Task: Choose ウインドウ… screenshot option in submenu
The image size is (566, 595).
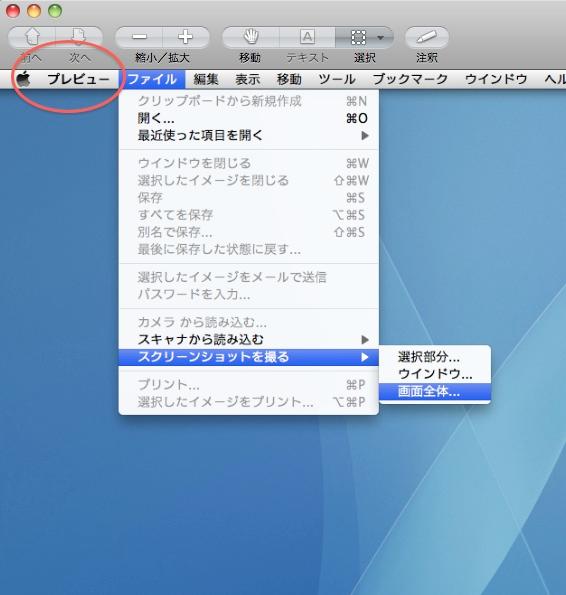Action: 435,374
